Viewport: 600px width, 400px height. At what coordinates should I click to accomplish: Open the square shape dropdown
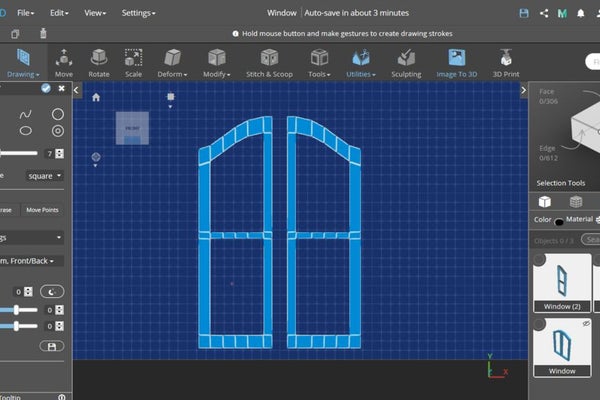[x=45, y=175]
